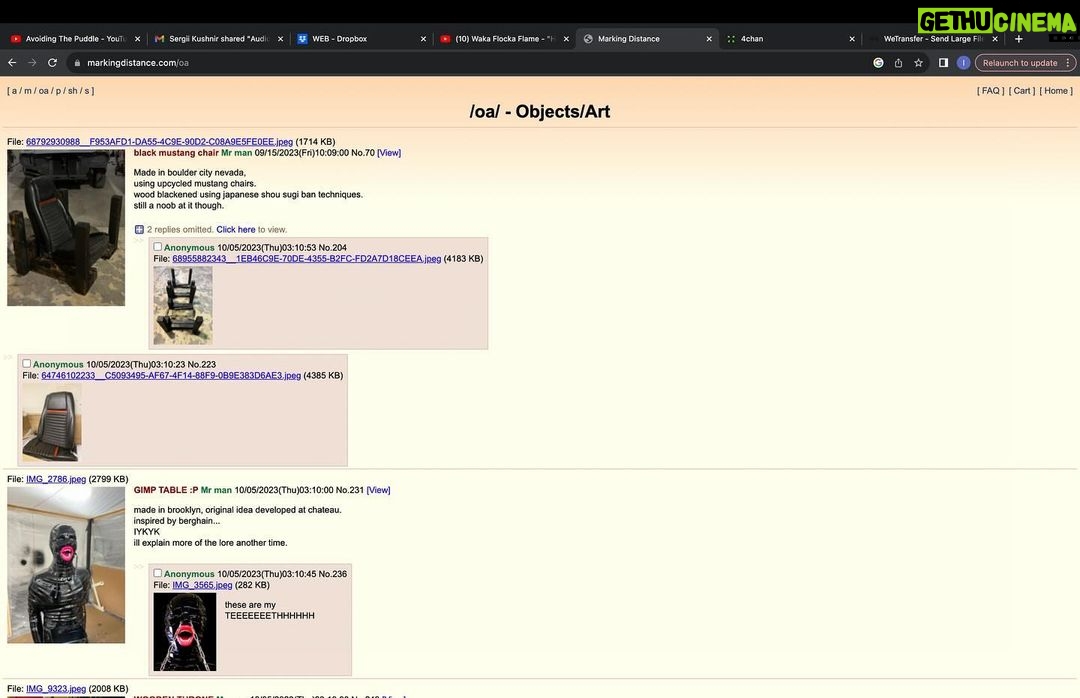Bookmark this page with the star icon
This screenshot has width=1080, height=698.
918,63
